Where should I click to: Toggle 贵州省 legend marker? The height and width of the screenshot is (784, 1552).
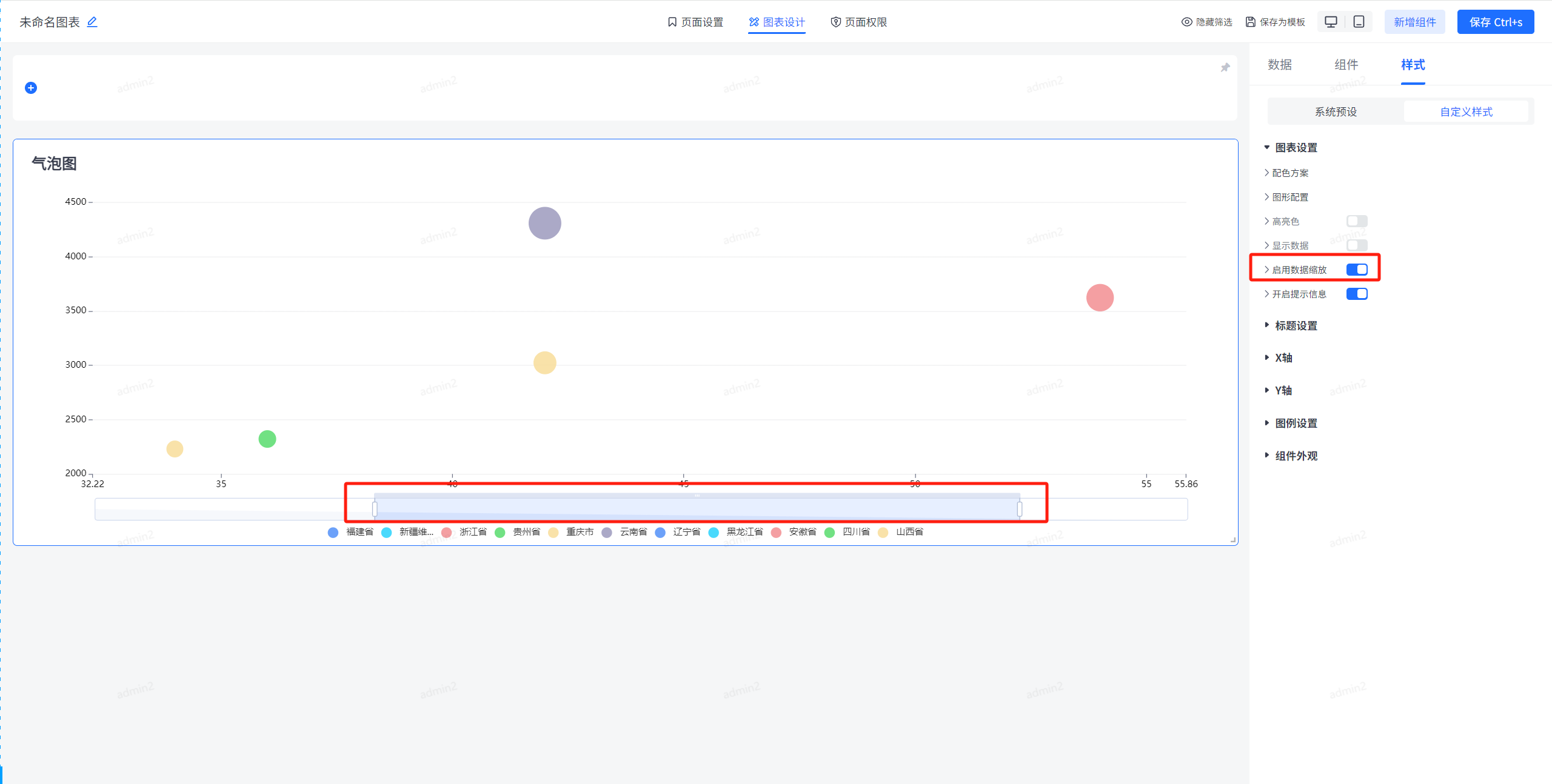pyautogui.click(x=500, y=532)
